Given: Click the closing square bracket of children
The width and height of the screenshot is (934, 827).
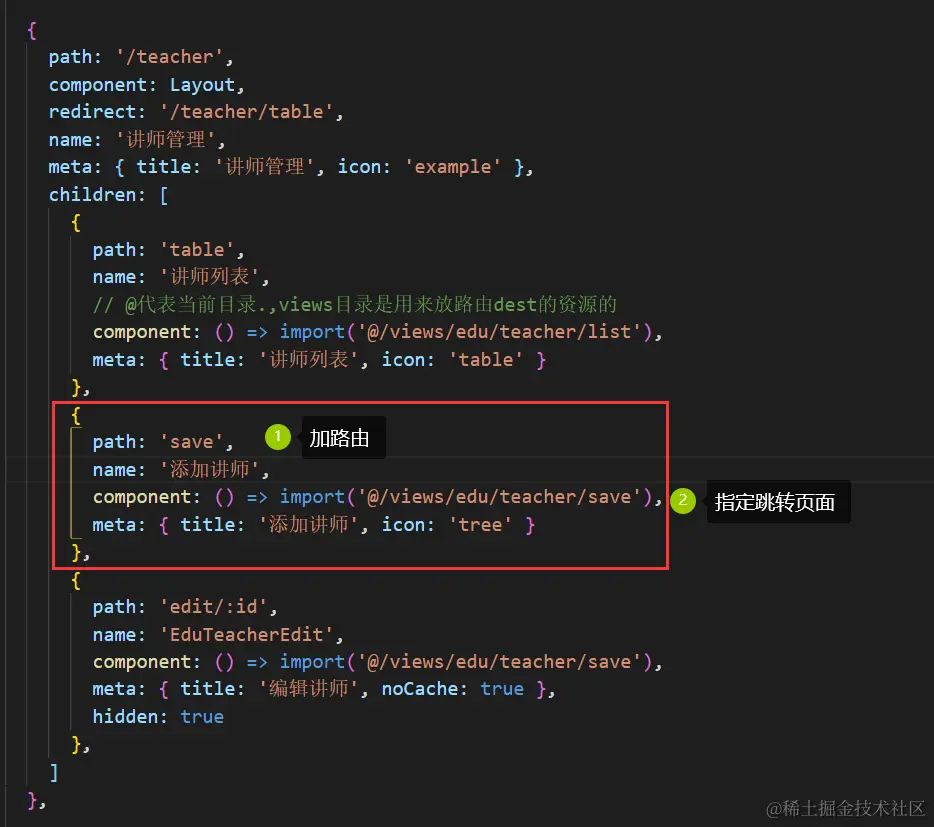Looking at the screenshot, I should pos(54,772).
